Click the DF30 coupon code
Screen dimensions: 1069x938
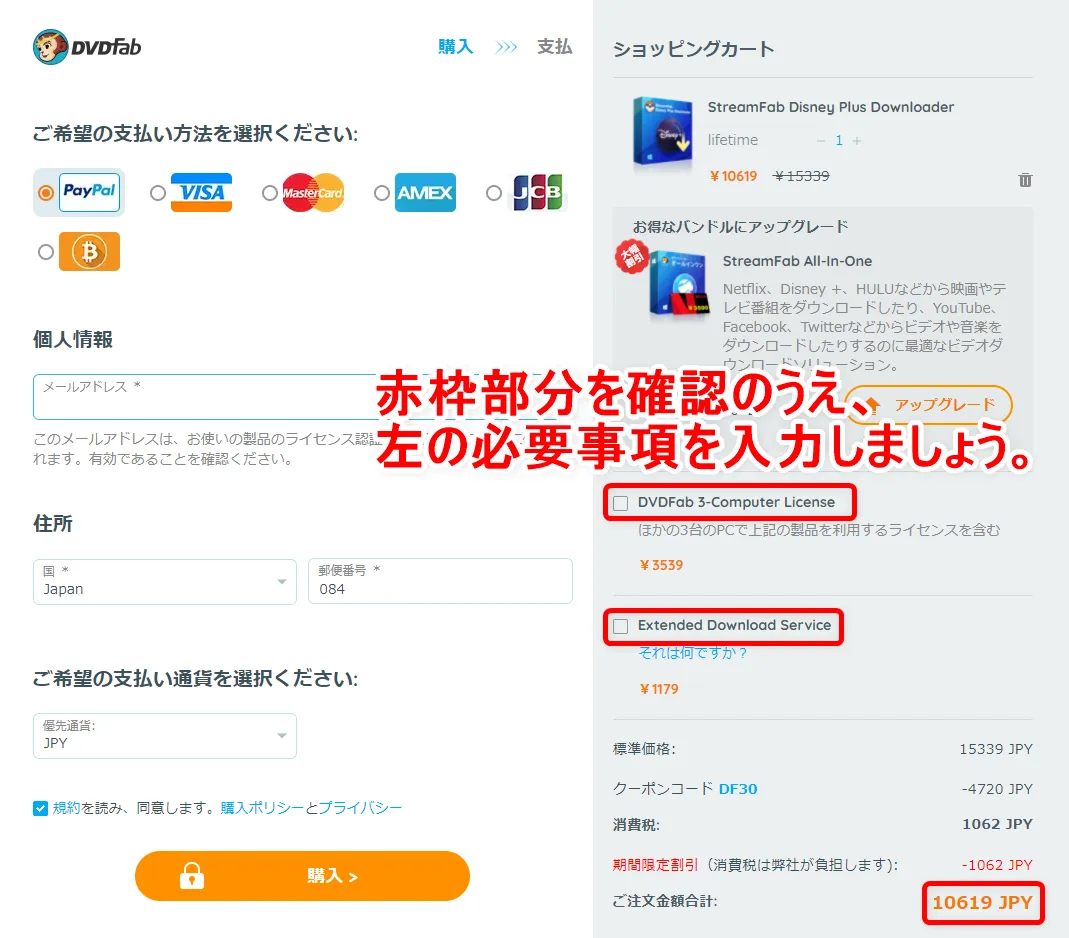(x=738, y=789)
